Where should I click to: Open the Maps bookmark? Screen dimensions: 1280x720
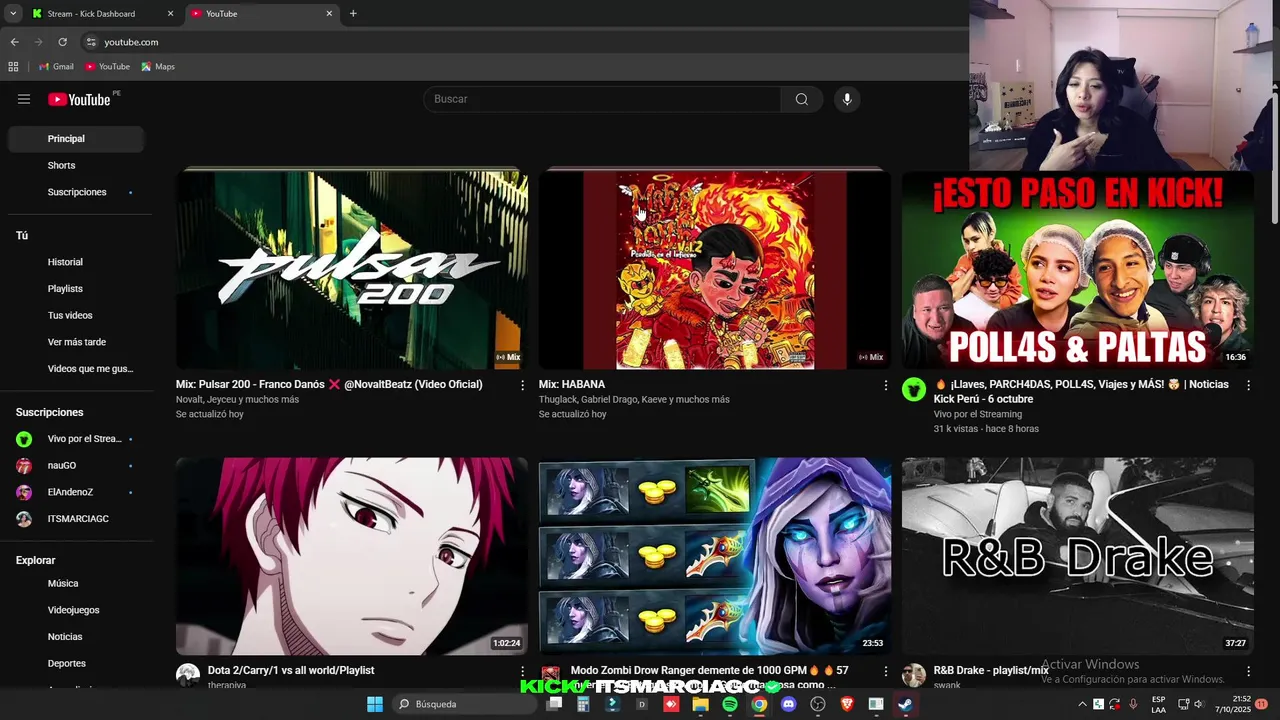coord(158,66)
